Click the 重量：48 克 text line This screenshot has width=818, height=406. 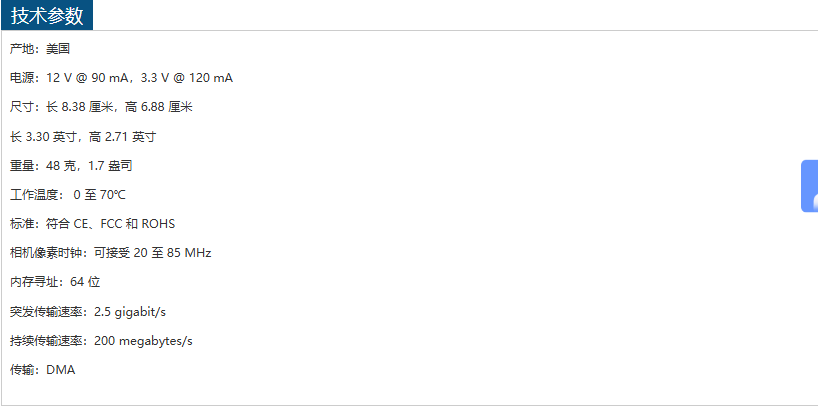(x=71, y=166)
